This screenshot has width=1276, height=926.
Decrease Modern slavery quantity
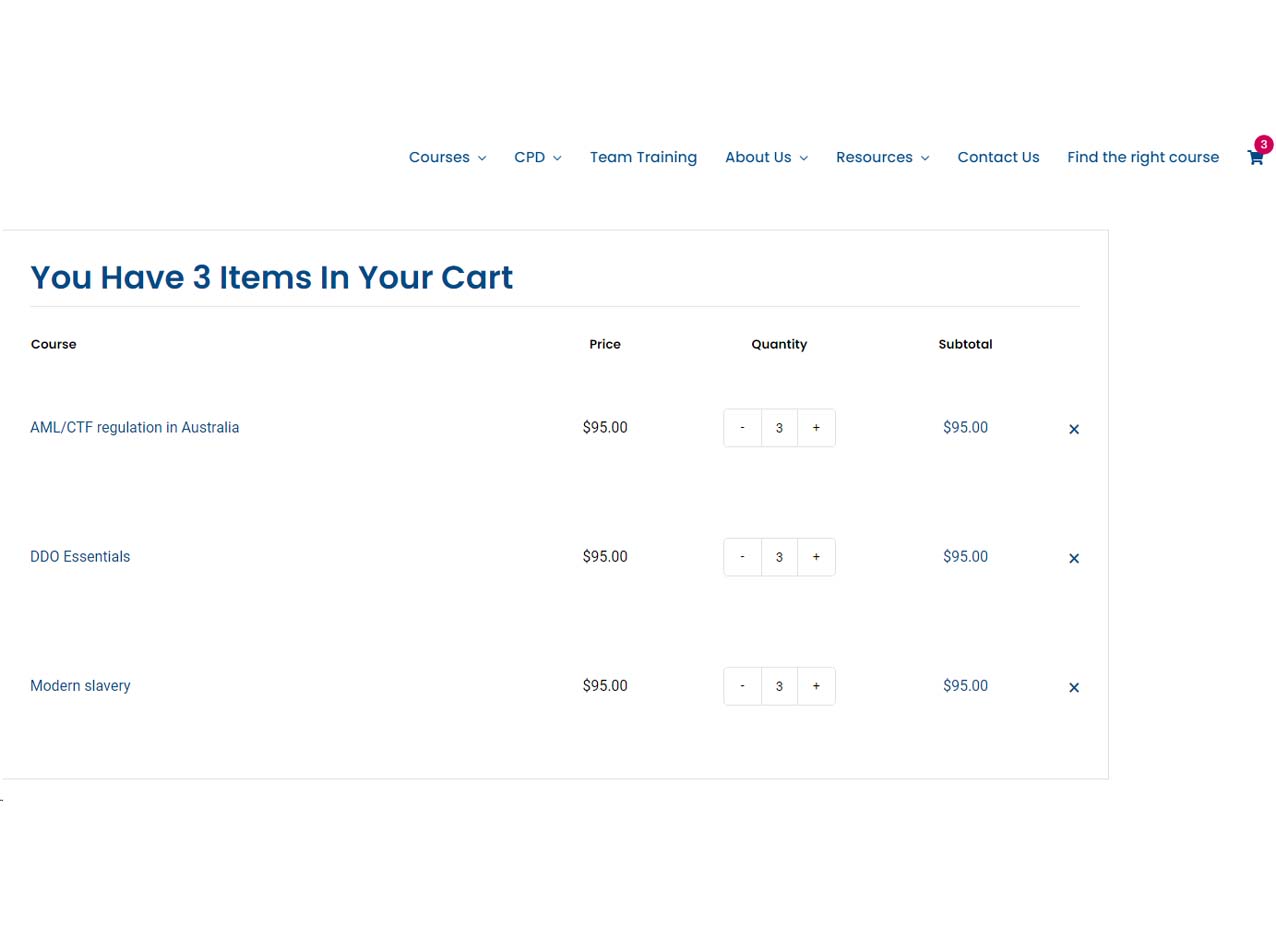(x=742, y=686)
